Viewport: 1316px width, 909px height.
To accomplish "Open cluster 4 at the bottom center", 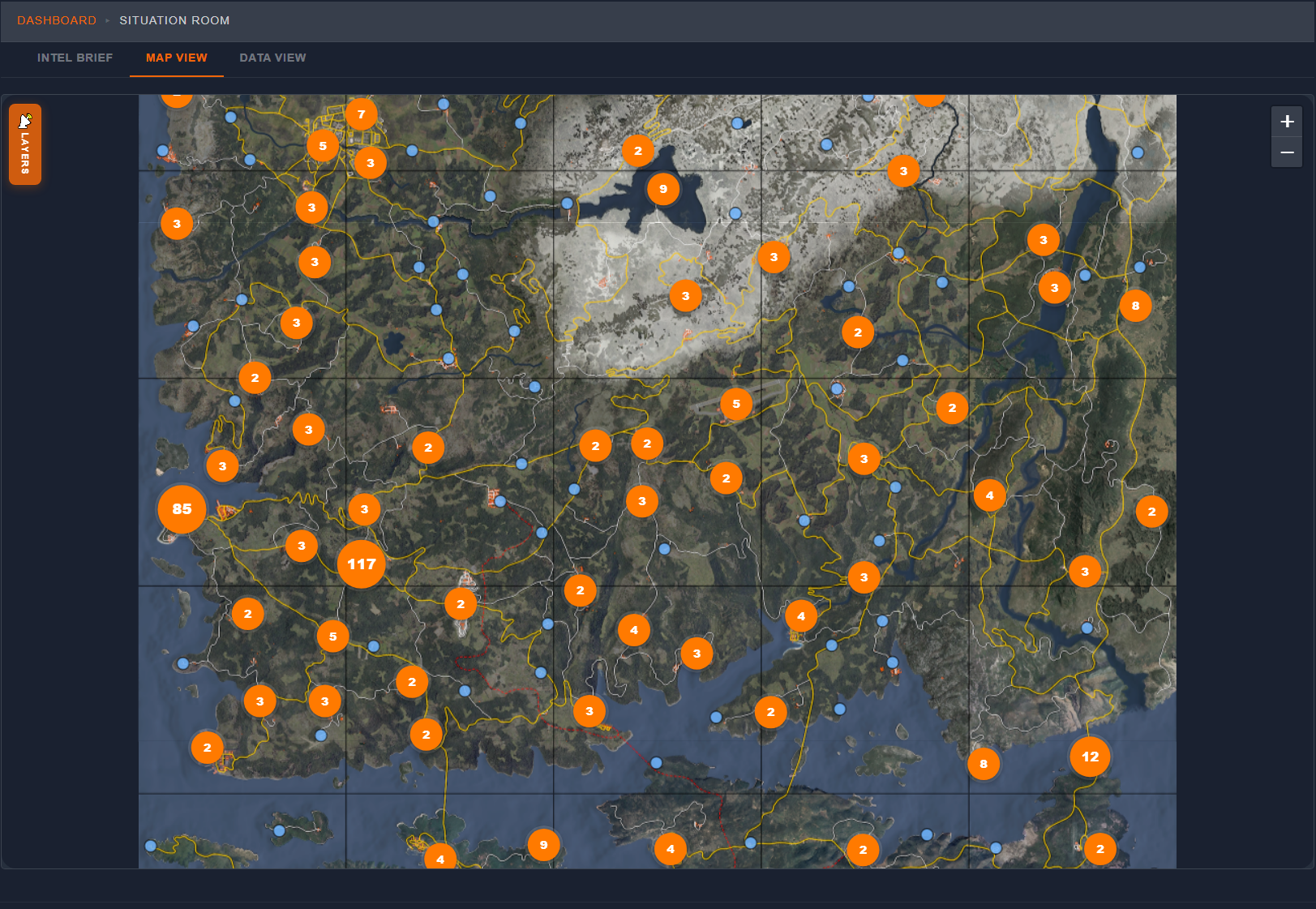I will pyautogui.click(x=671, y=849).
